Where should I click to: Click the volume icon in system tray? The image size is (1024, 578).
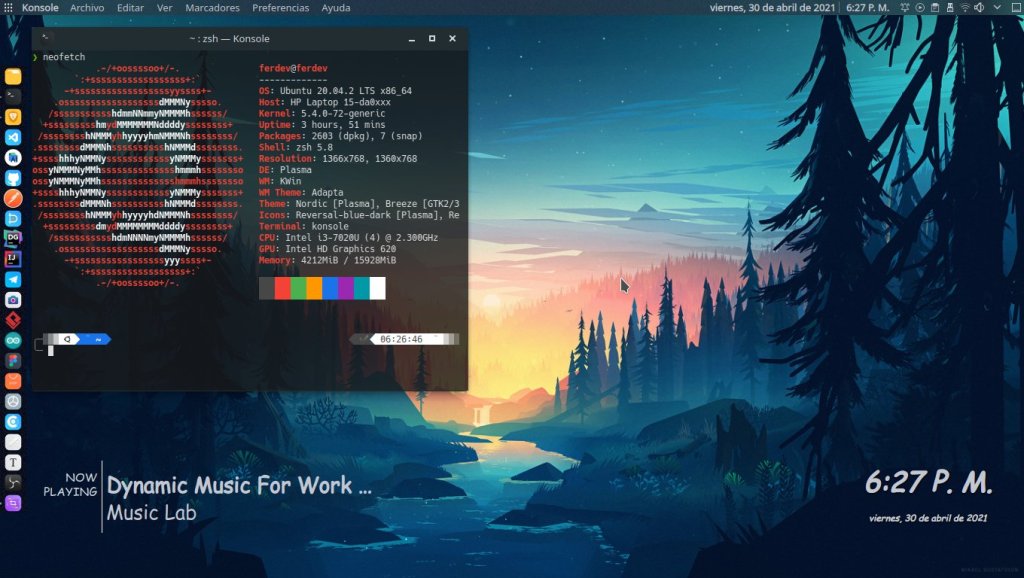tap(981, 8)
